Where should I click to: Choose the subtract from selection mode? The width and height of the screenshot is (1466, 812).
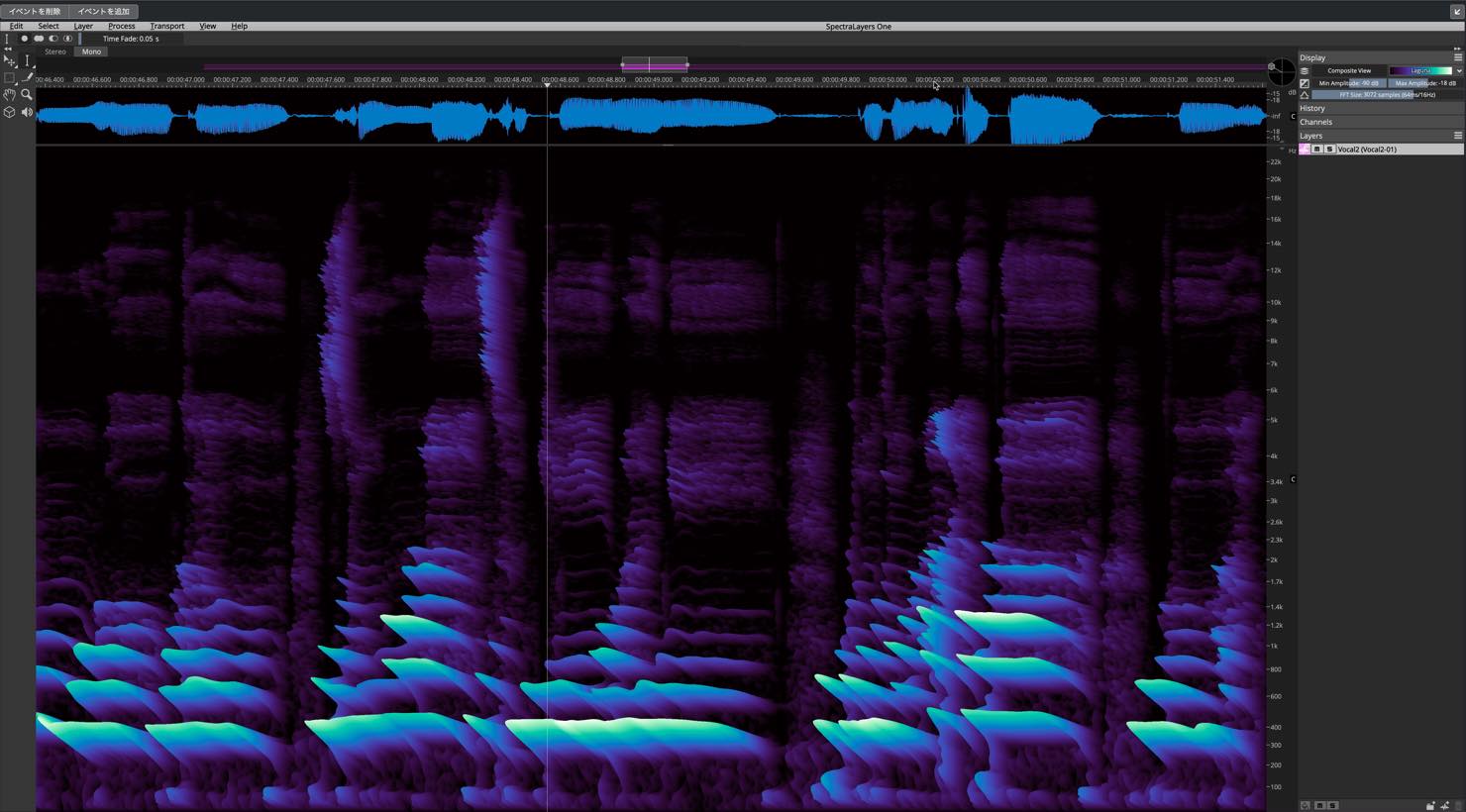click(53, 39)
